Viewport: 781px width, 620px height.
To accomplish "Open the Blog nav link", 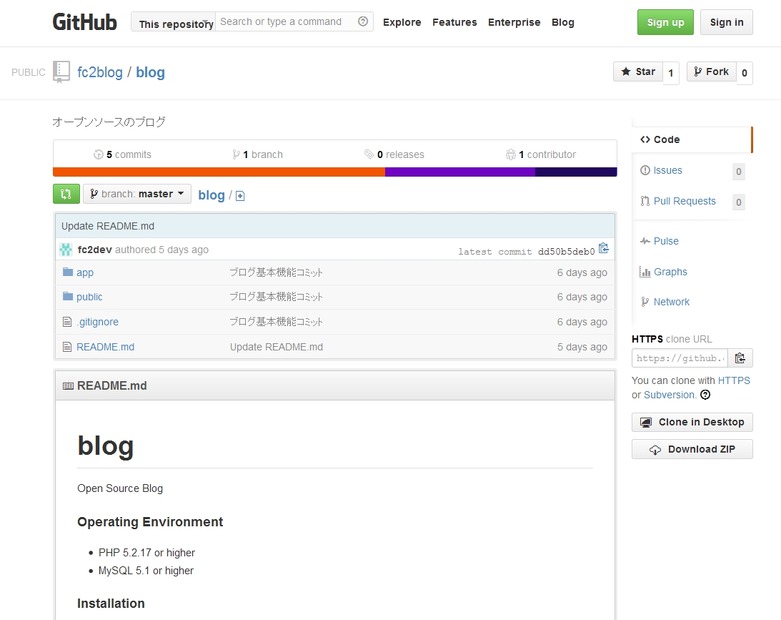I will tap(563, 22).
